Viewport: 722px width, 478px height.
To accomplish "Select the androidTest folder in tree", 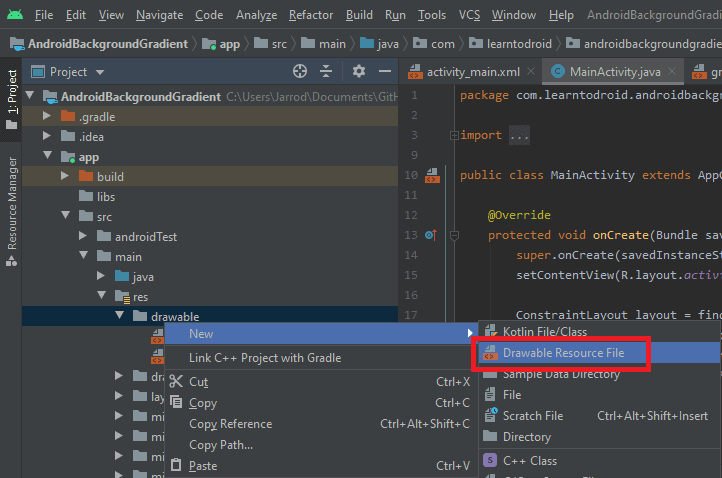I will tap(145, 237).
